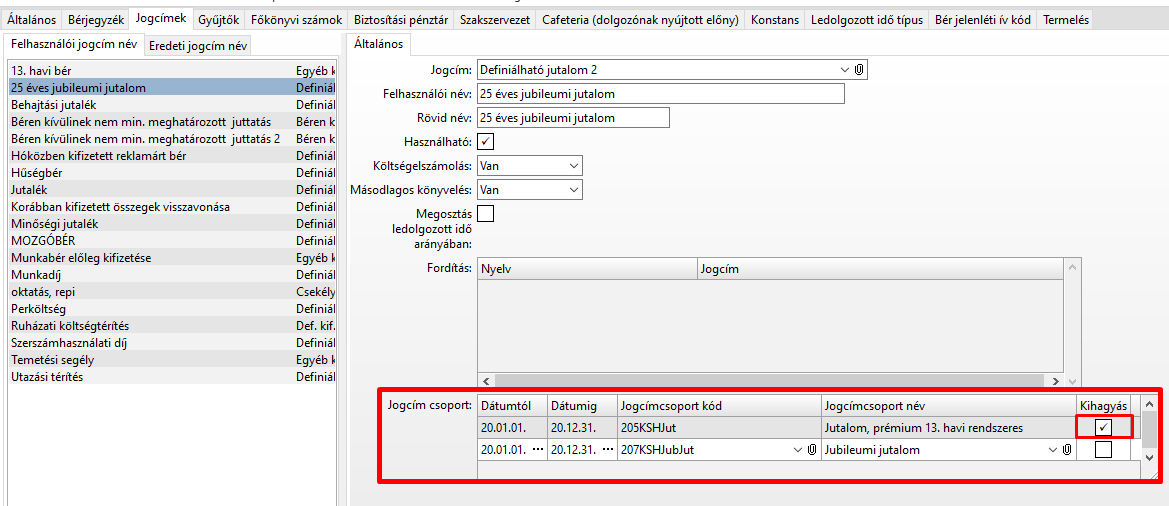Click paperclip icon next to 207KSHJubJut code

tap(812, 450)
